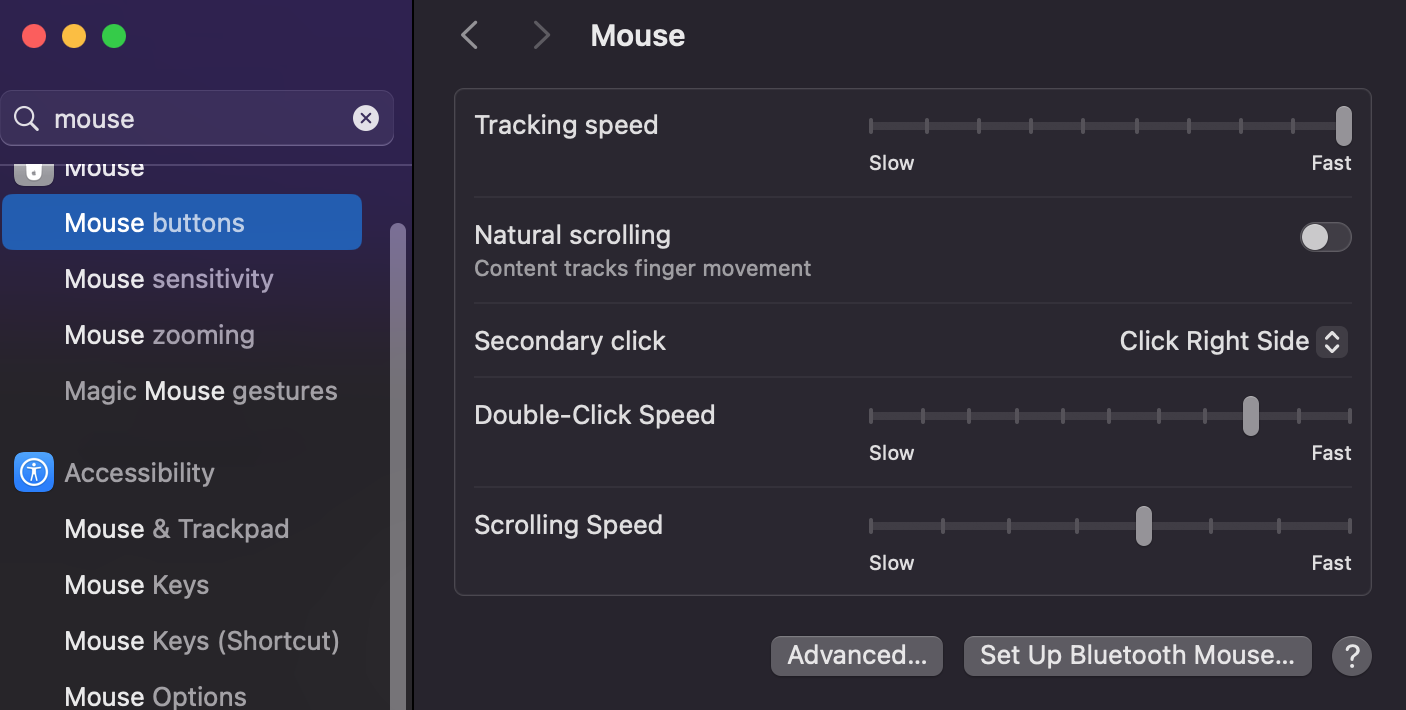Click the Mouse section icon in sidebar
This screenshot has height=710, width=1406.
(34, 173)
